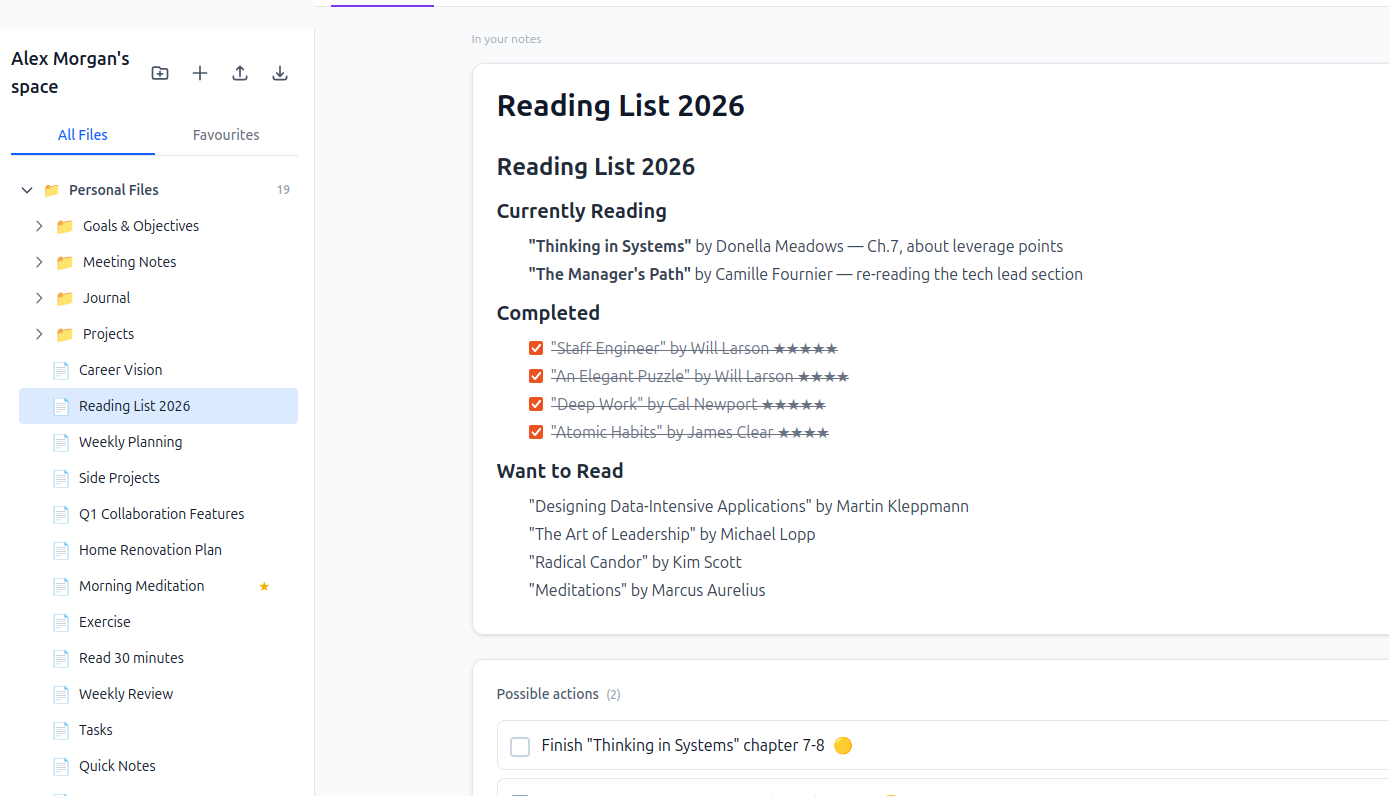Click the "Currently Reading" heading
The image size is (1389, 796).
[x=582, y=211]
